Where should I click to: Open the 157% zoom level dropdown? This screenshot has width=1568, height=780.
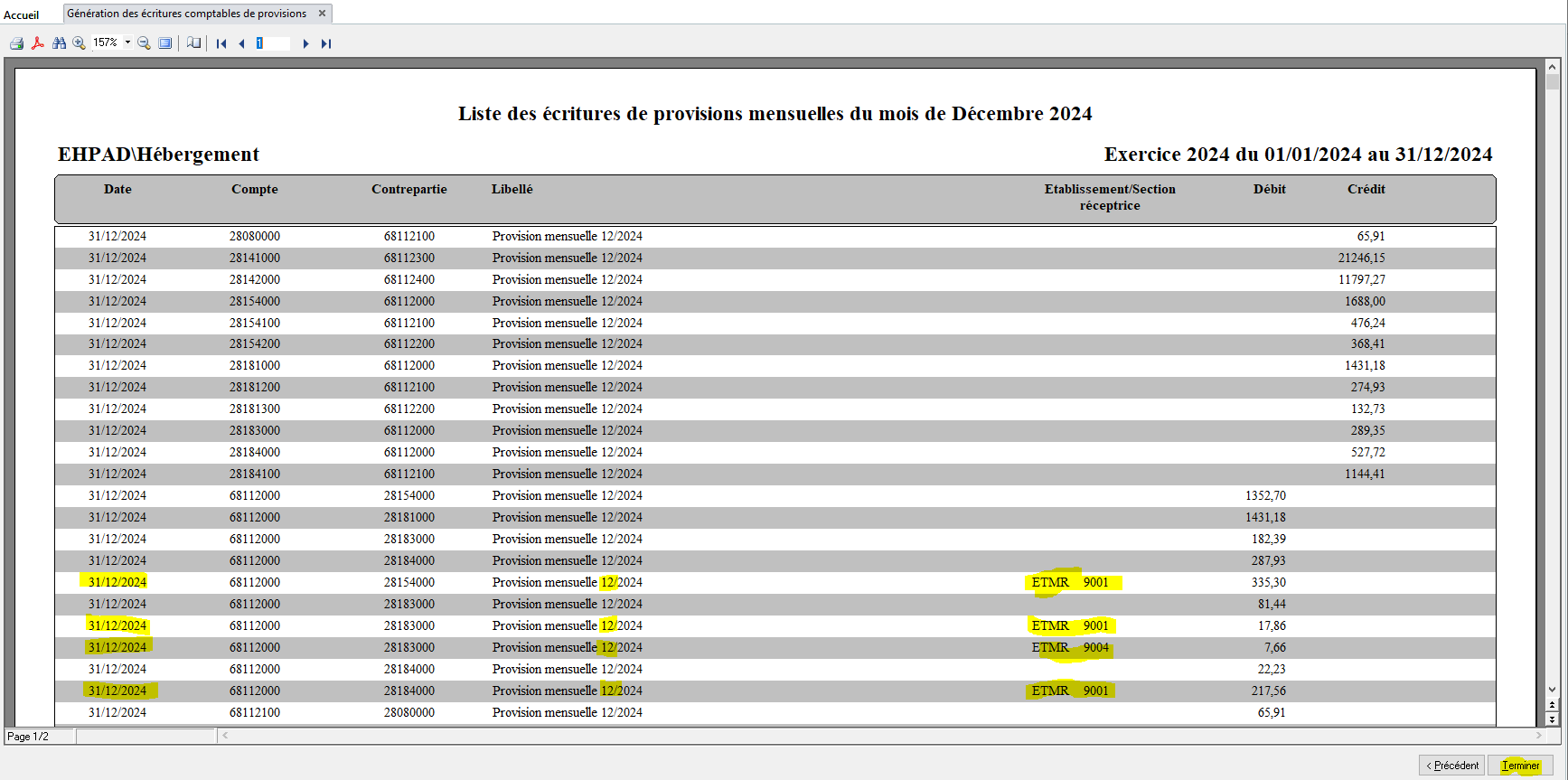click(127, 42)
